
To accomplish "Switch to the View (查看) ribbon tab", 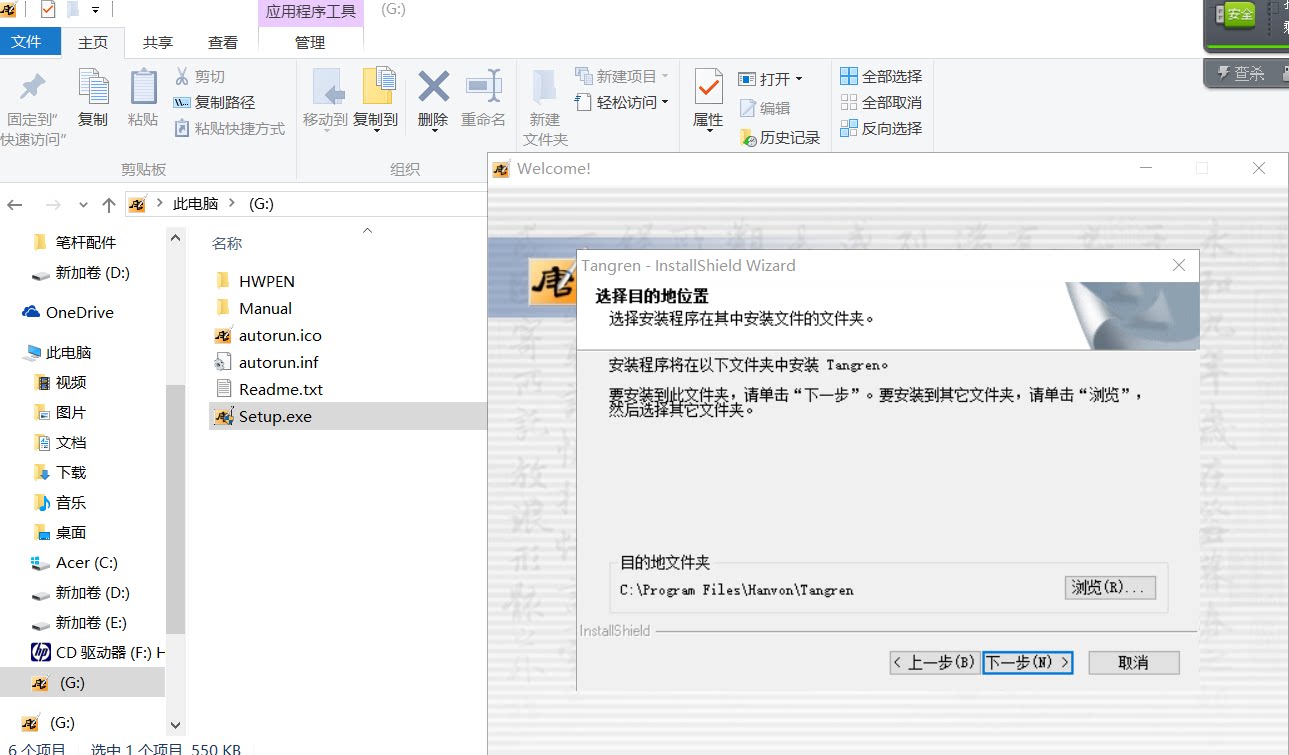I will 223,42.
